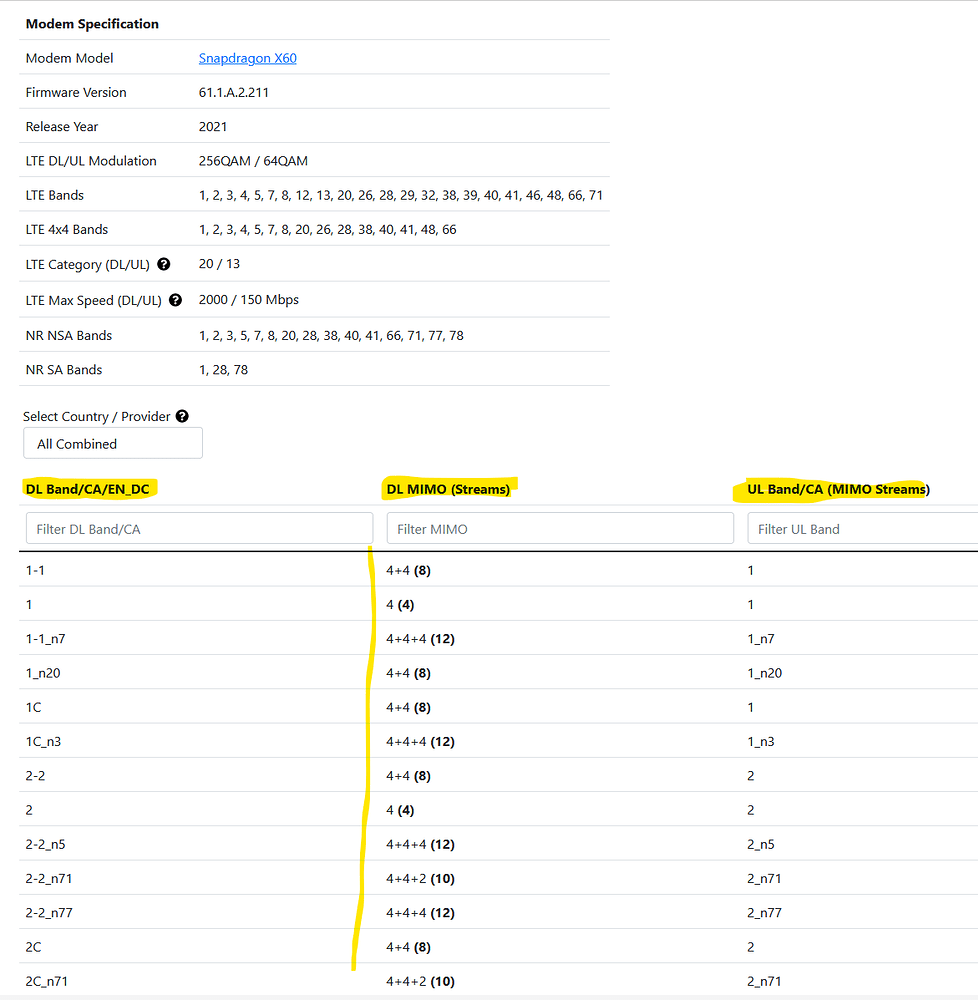Sort by DL MIMO (Streams) column header
The height and width of the screenshot is (1000, 978).
click(x=448, y=490)
